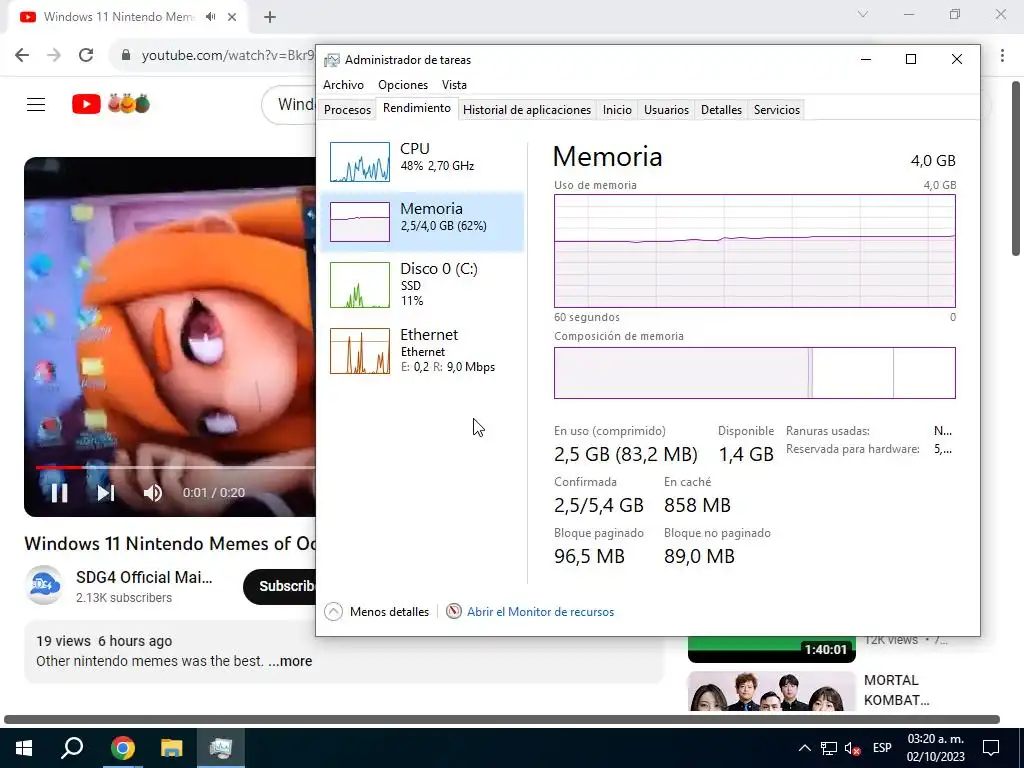This screenshot has height=768, width=1024.
Task: Show hidden system tray icons
Action: 805,748
